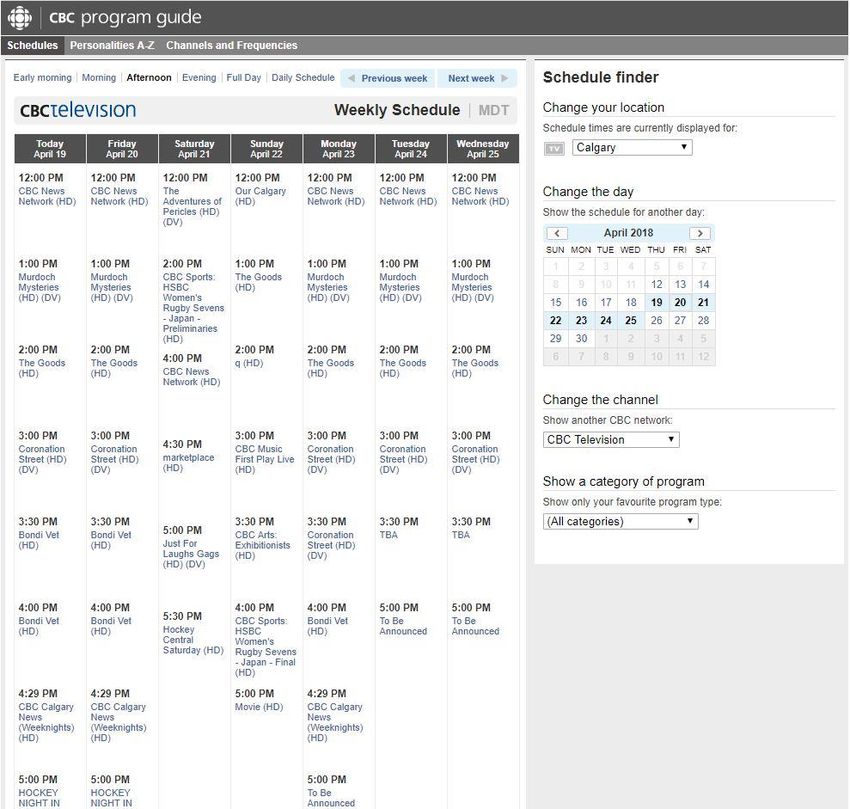The image size is (850, 809).
Task: Open CBC Arts: Exhibitionists on Sunday
Action: coord(262,545)
